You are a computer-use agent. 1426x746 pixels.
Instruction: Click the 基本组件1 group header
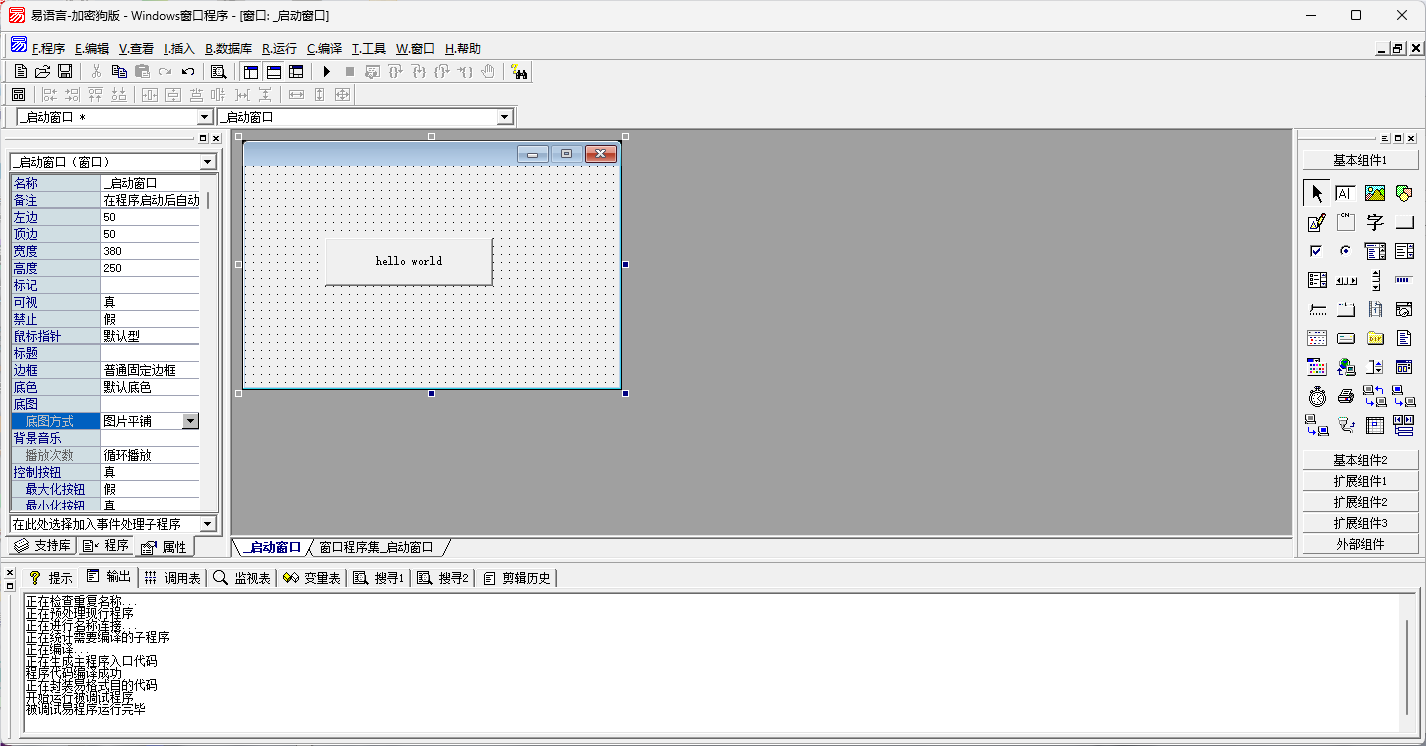click(x=1360, y=160)
